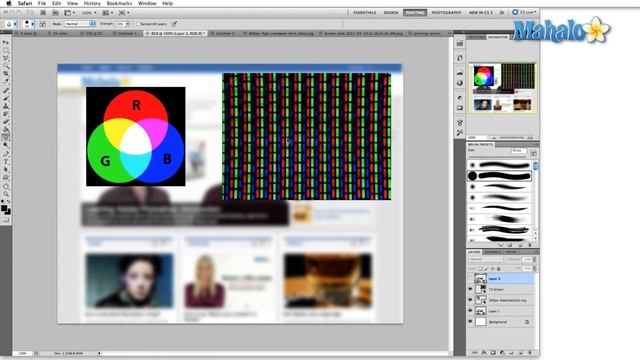The height and width of the screenshot is (360, 640).
Task: Show the Layer 3 layer visibility
Action: [x=470, y=278]
